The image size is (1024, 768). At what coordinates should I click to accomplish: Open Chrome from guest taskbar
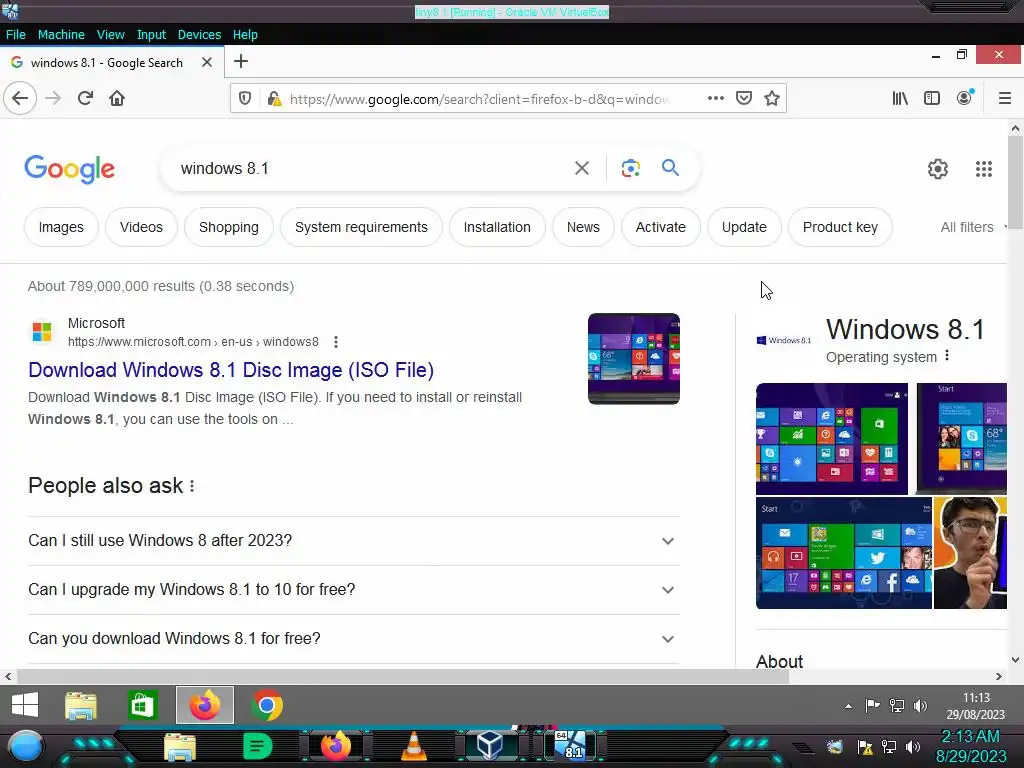pyautogui.click(x=267, y=705)
